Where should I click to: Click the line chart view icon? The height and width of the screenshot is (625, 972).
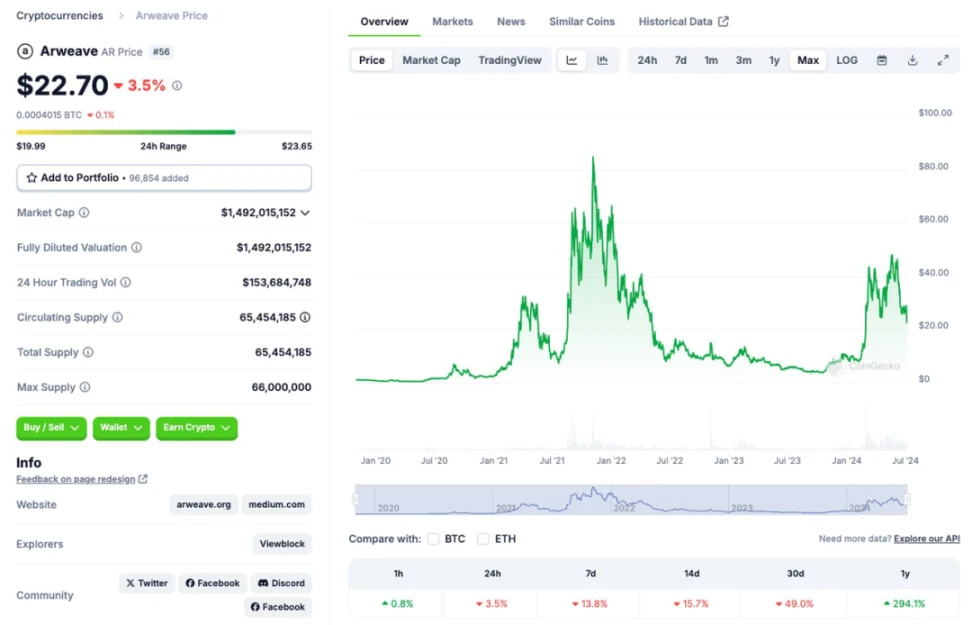click(571, 60)
